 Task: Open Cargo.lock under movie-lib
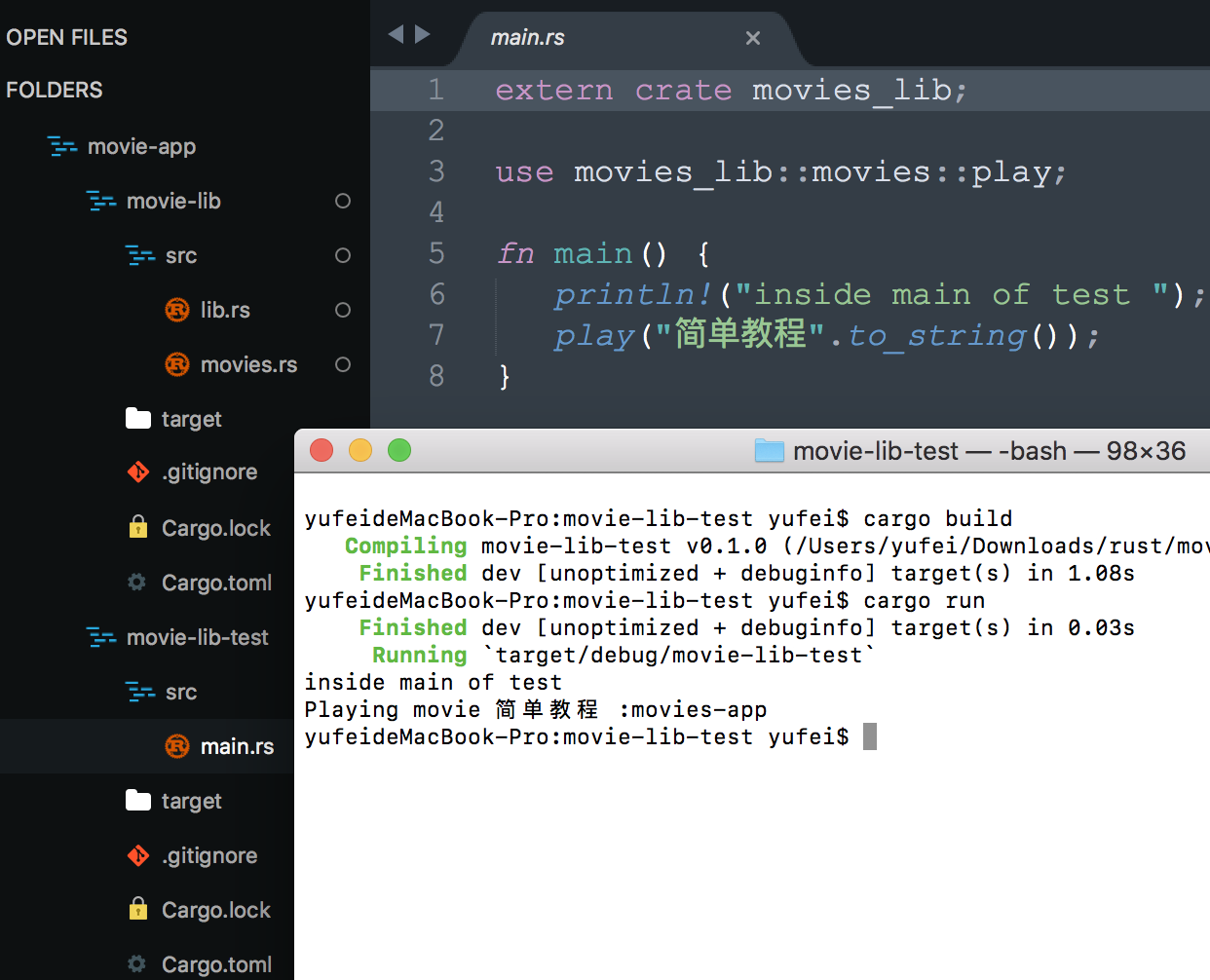click(216, 528)
